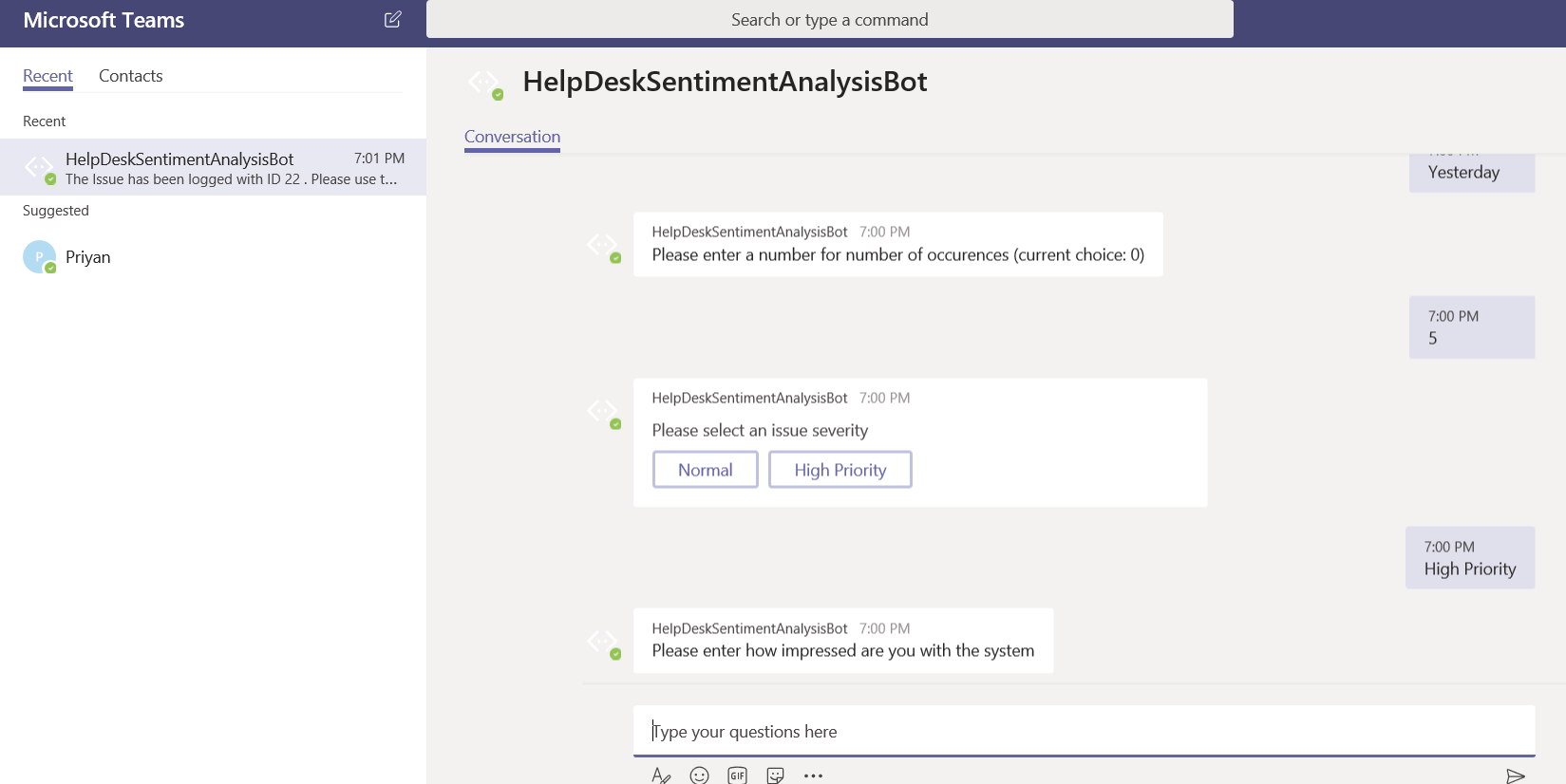Viewport: 1566px width, 784px height.
Task: Focus the search or command box
Action: tap(830, 19)
